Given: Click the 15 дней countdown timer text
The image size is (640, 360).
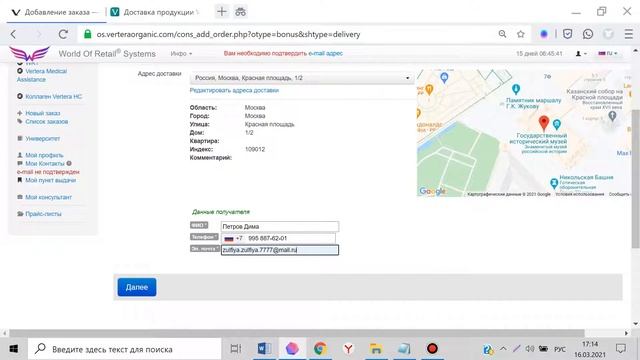Looking at the screenshot, I should [x=539, y=53].
